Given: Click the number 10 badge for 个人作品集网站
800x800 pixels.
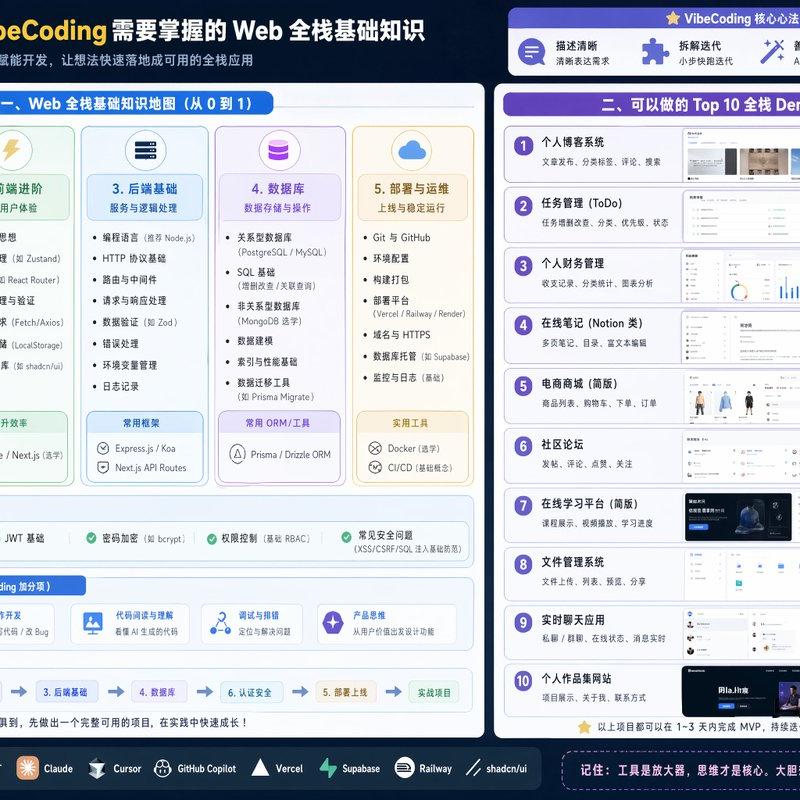Looking at the screenshot, I should (523, 681).
